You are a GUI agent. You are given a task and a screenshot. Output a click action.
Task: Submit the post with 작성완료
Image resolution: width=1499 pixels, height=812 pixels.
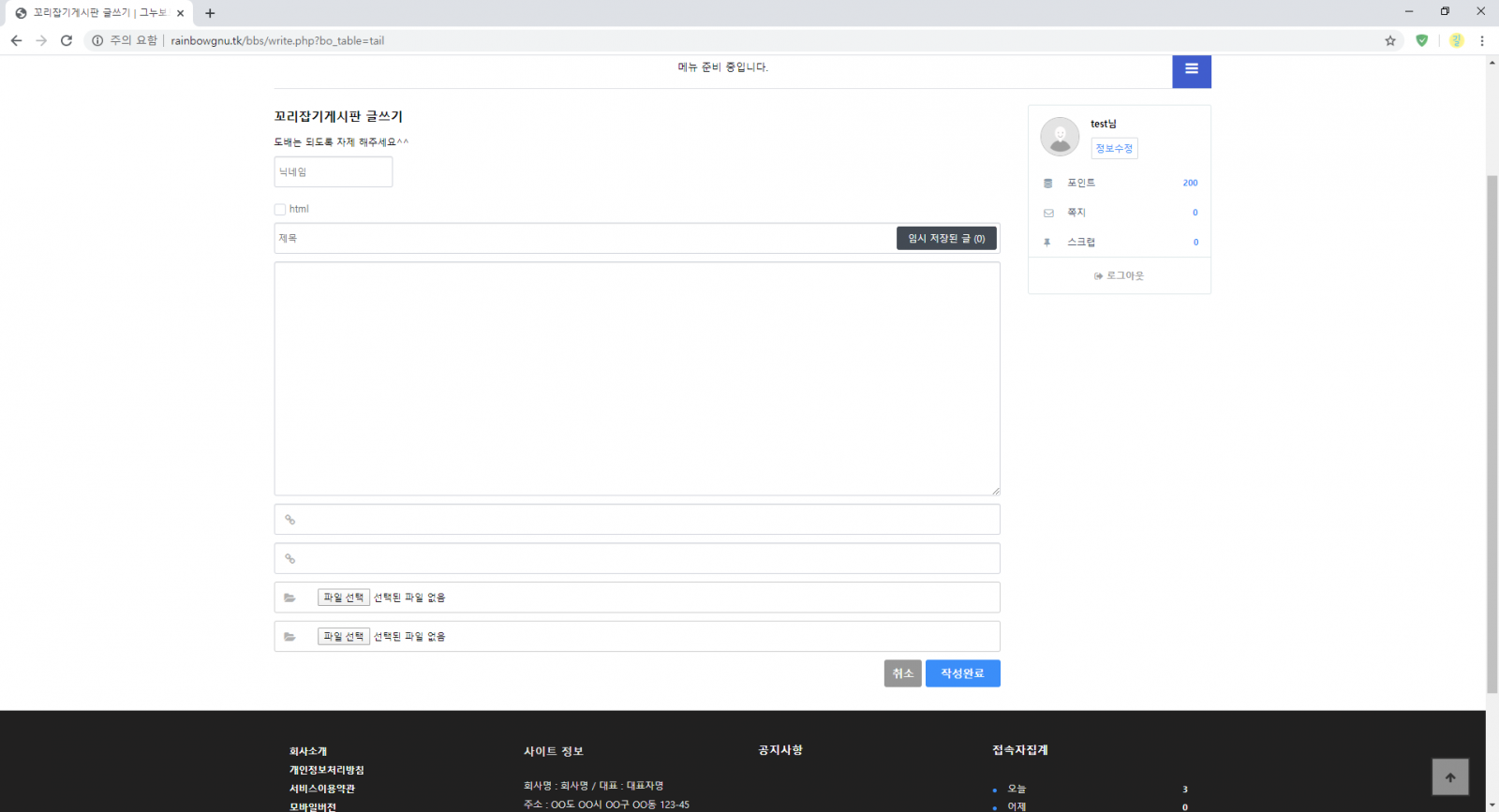click(962, 673)
